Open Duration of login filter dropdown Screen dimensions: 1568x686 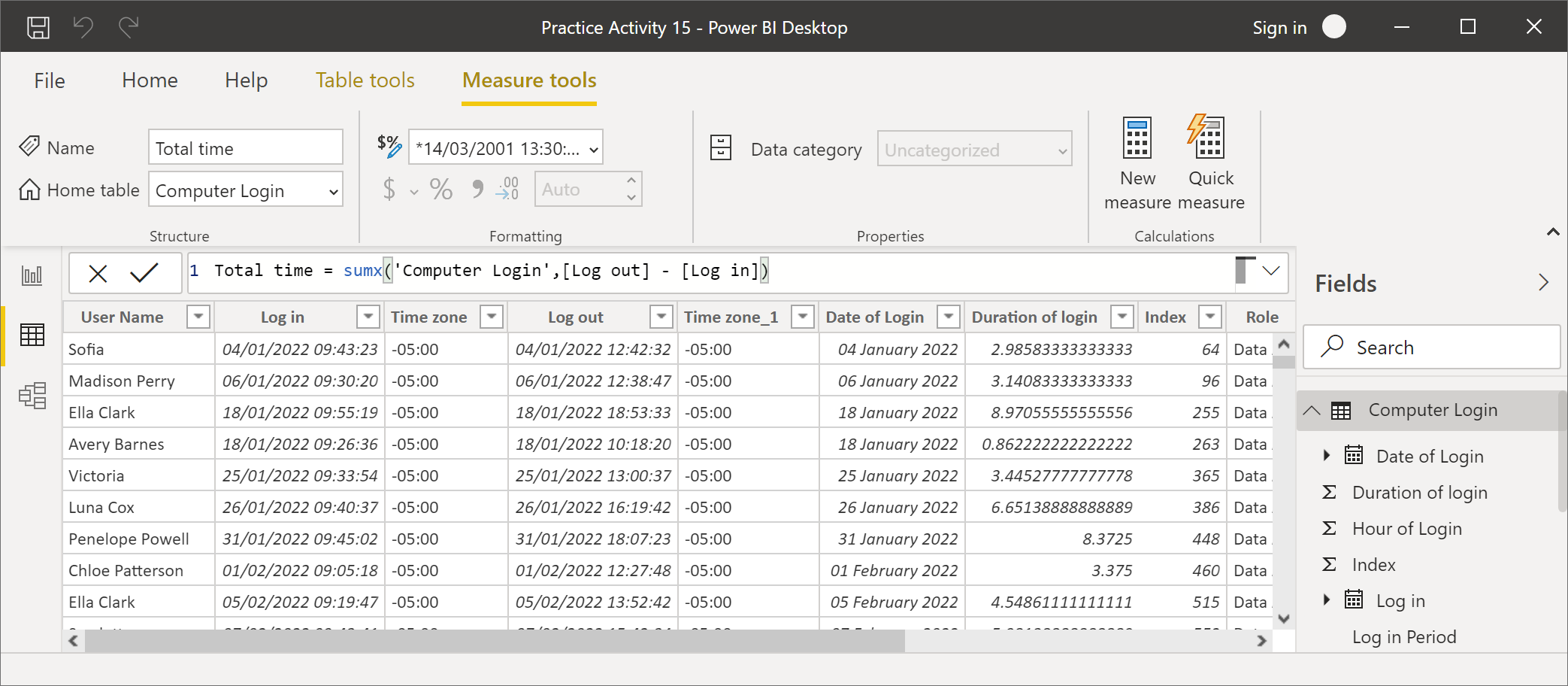(x=1122, y=317)
